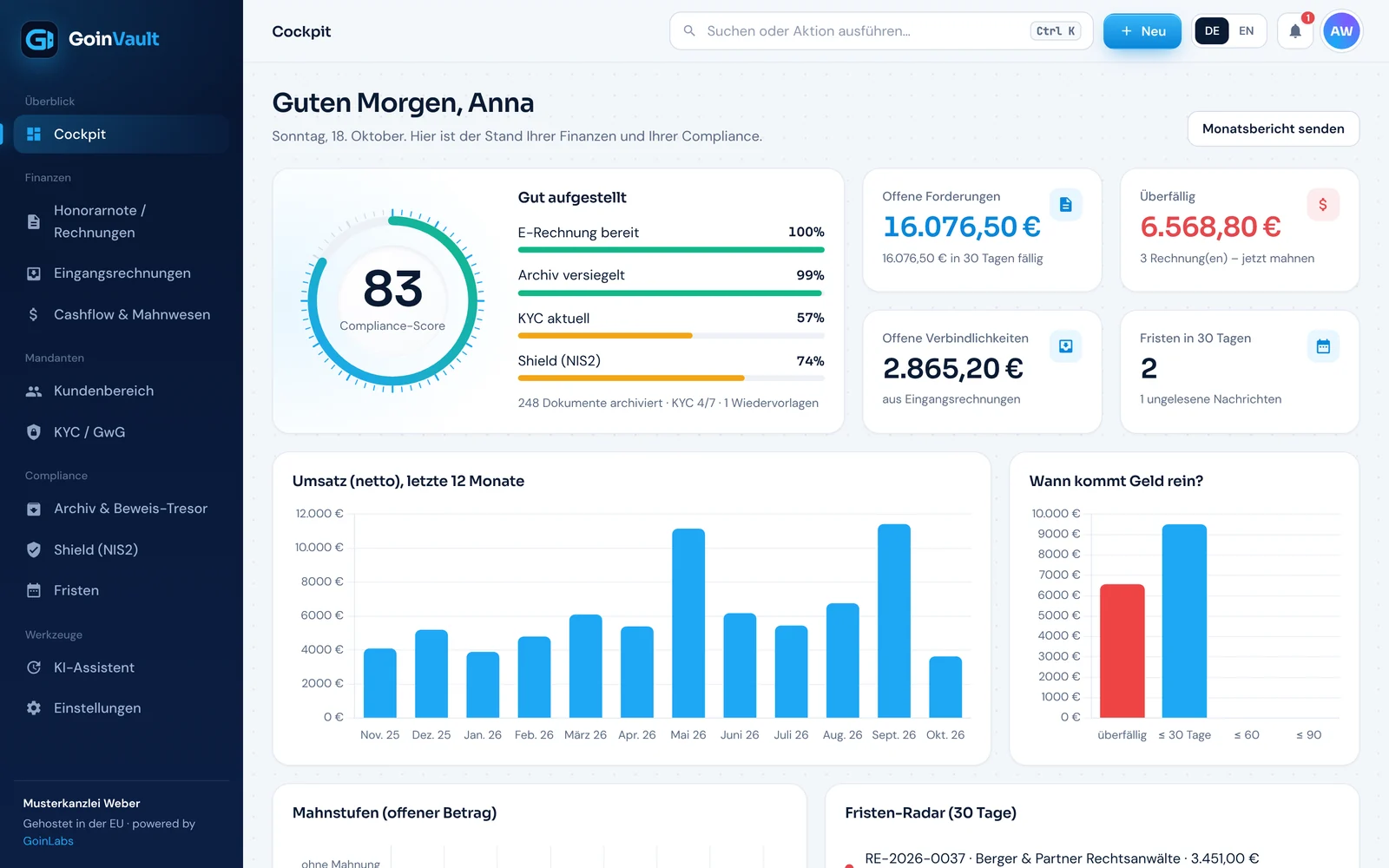
Task: Open the notifications bell
Action: tap(1294, 31)
